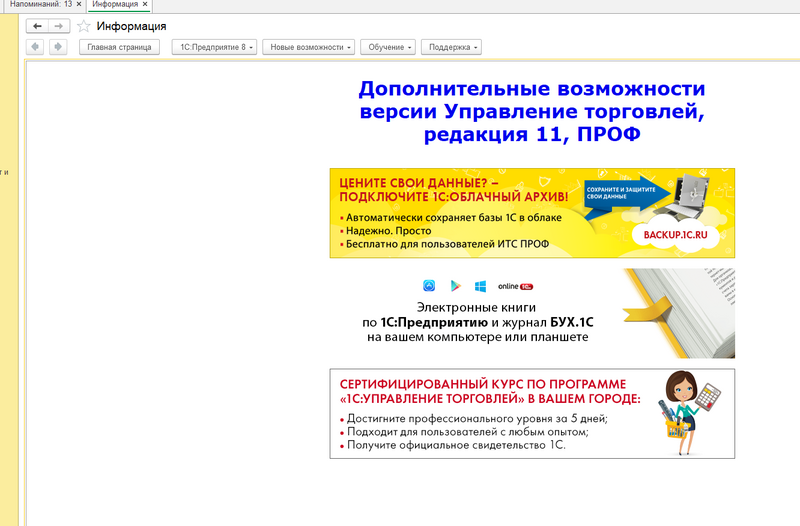800x526 pixels.
Task: Expand the 1С:Предприятие 8 dropdown
Action: click(x=214, y=47)
